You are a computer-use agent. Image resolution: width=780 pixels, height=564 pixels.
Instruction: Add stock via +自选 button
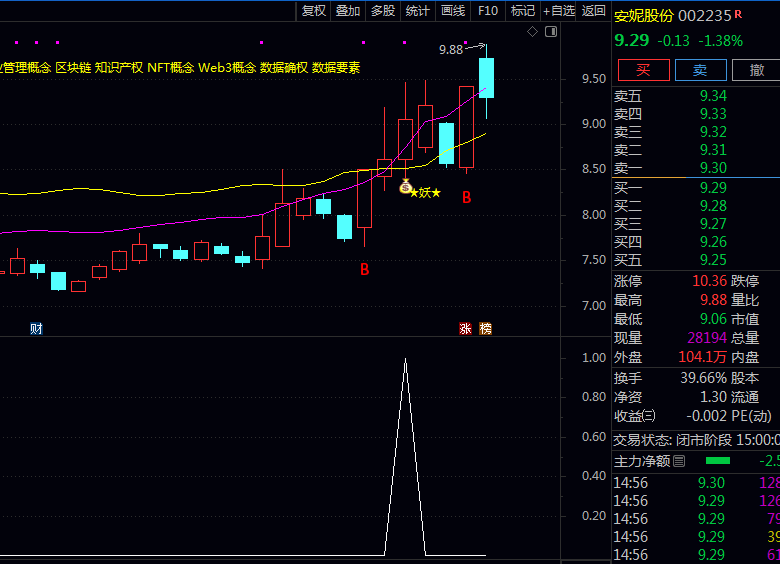[559, 11]
